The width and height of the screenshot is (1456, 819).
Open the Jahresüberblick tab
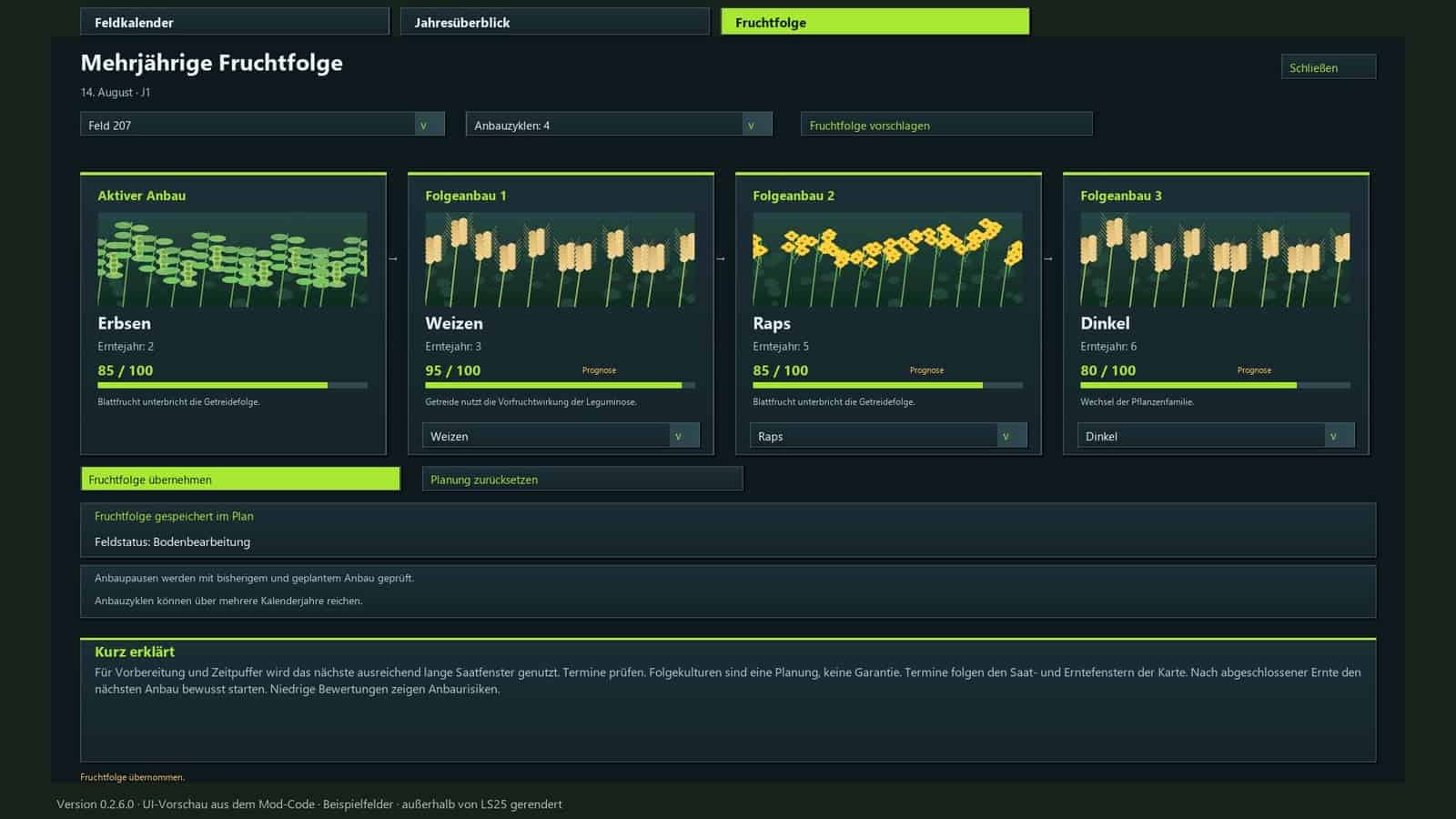(x=555, y=22)
